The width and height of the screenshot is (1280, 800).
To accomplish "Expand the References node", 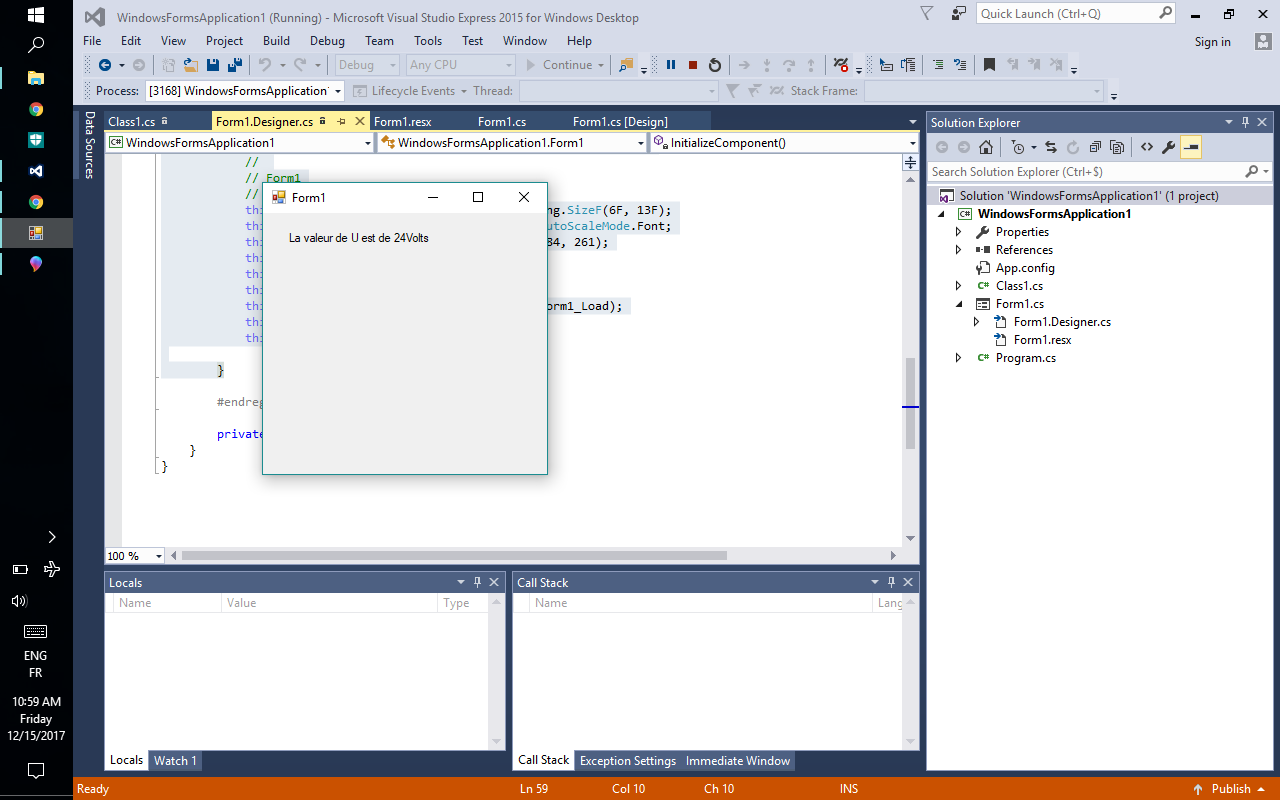I will pos(958,250).
